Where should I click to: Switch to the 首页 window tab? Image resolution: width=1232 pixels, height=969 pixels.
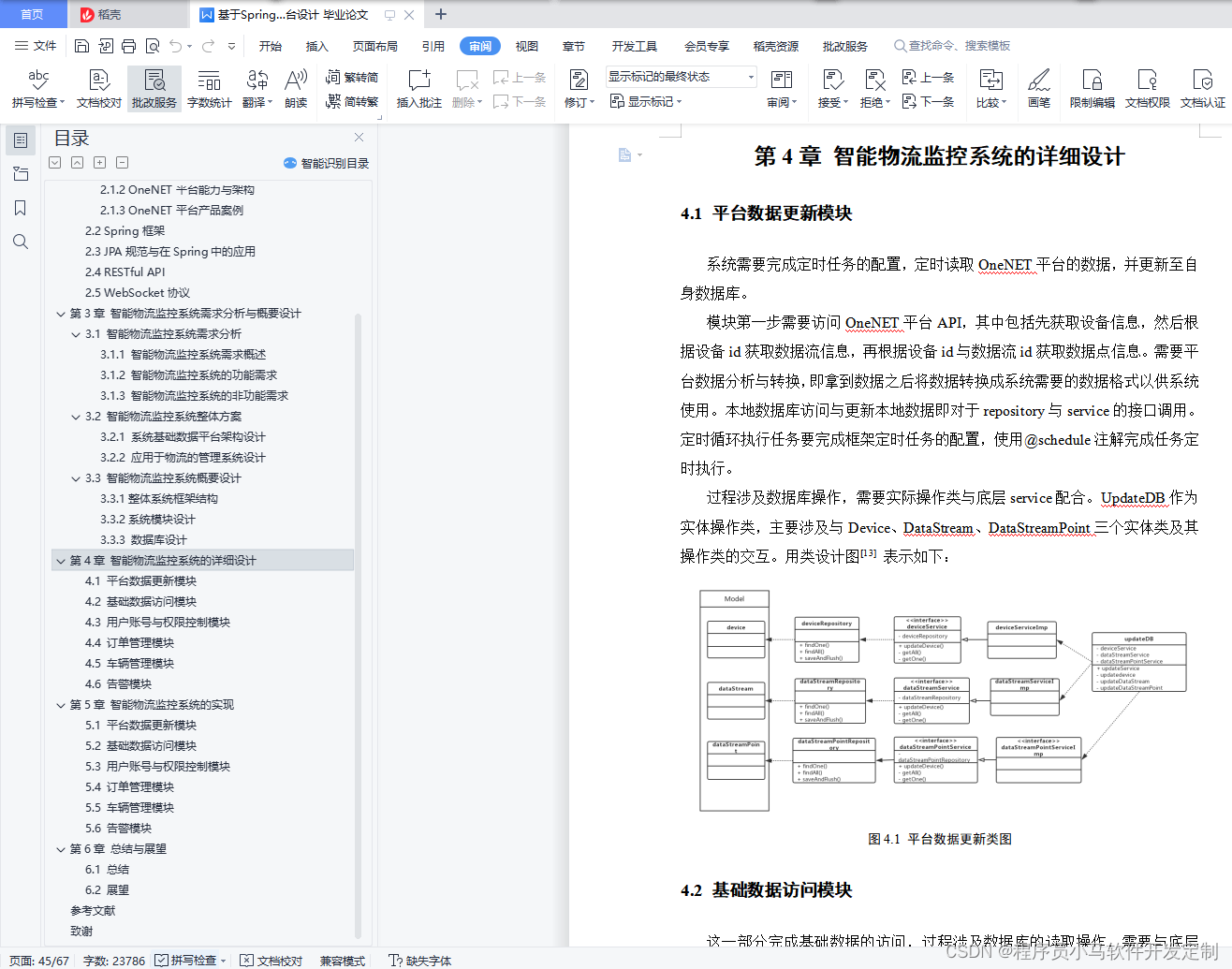tap(33, 14)
